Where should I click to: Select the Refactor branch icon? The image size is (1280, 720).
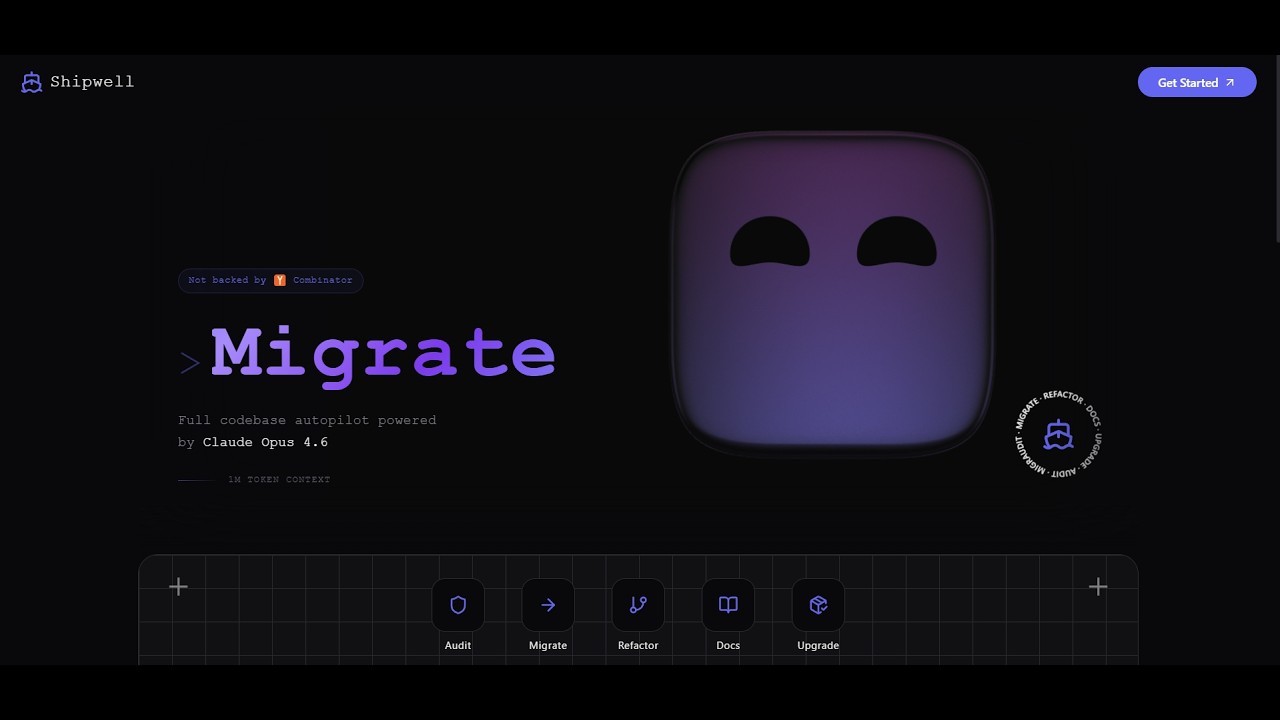[x=638, y=605]
